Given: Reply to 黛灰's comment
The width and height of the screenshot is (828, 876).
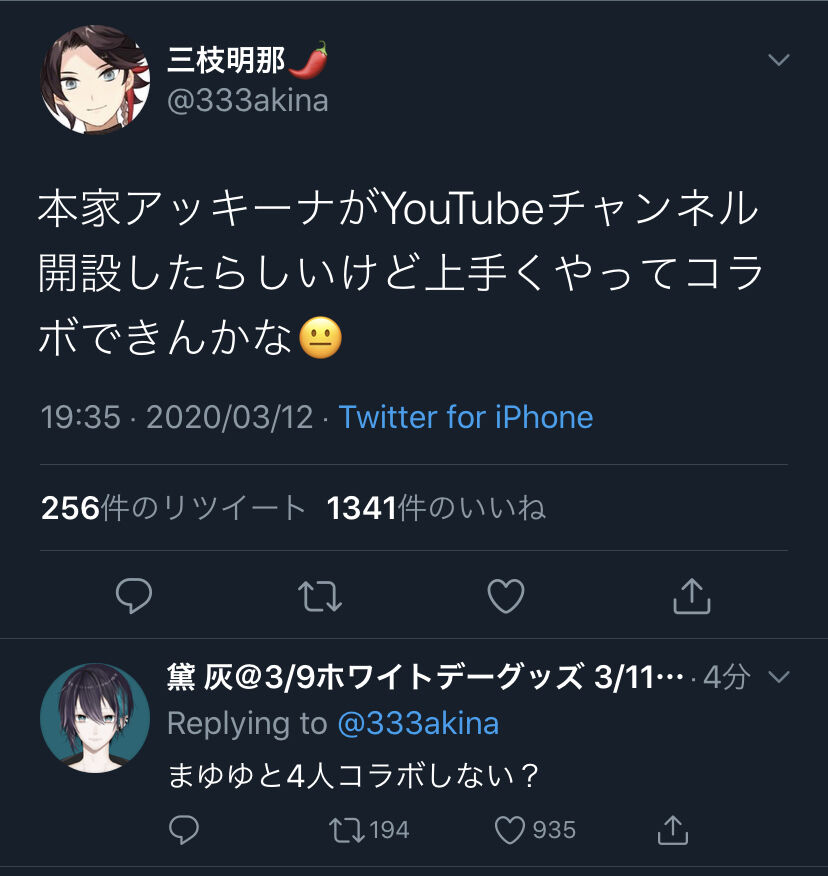Looking at the screenshot, I should (184, 829).
